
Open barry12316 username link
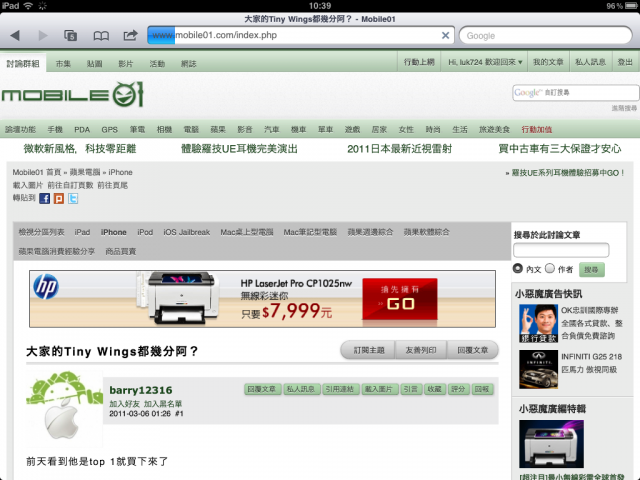click(141, 390)
